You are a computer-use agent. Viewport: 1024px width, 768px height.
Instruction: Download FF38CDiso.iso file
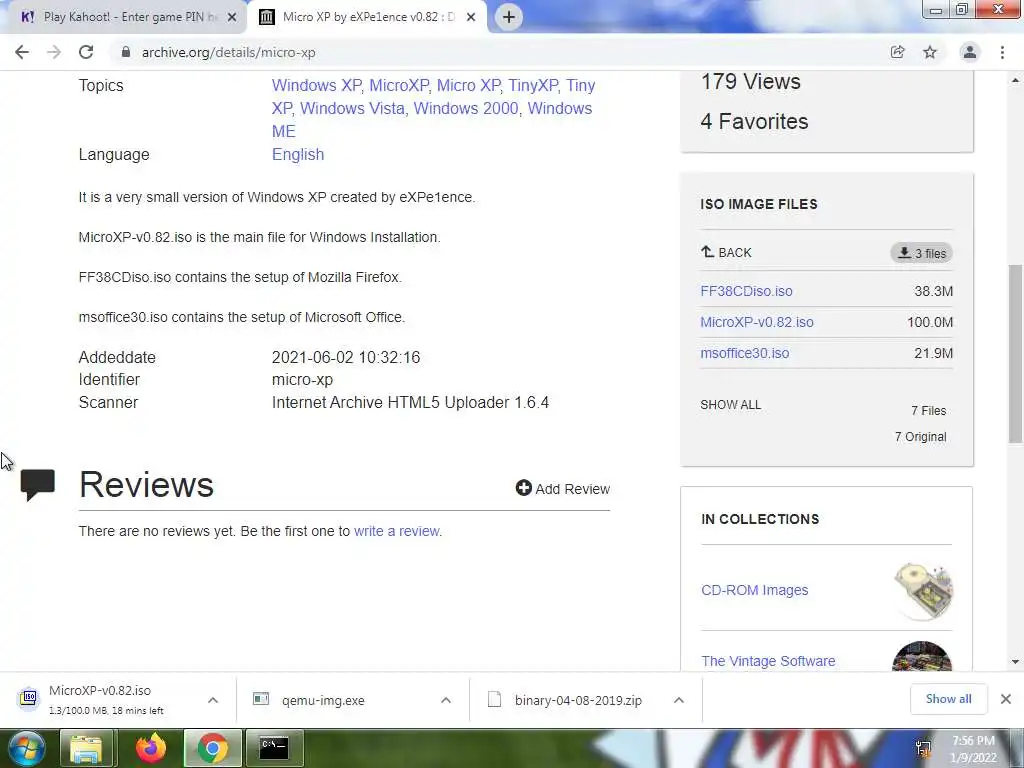pyautogui.click(x=746, y=291)
